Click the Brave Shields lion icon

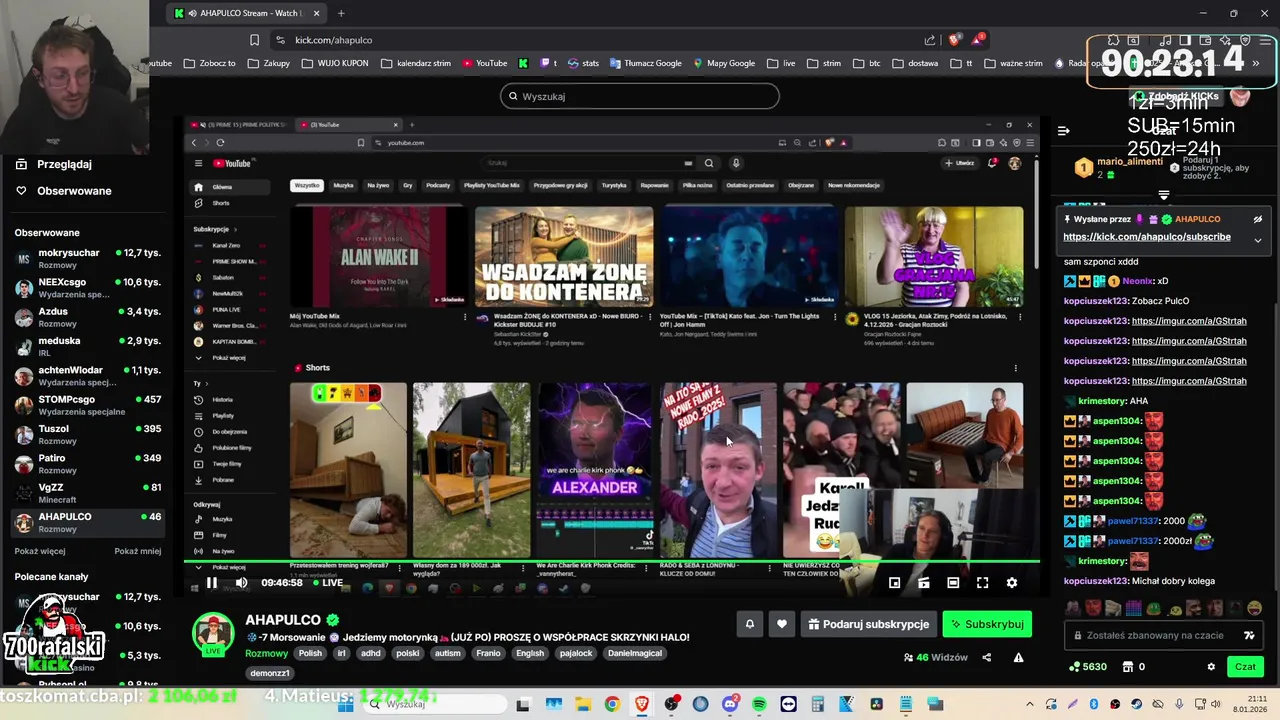click(x=955, y=40)
